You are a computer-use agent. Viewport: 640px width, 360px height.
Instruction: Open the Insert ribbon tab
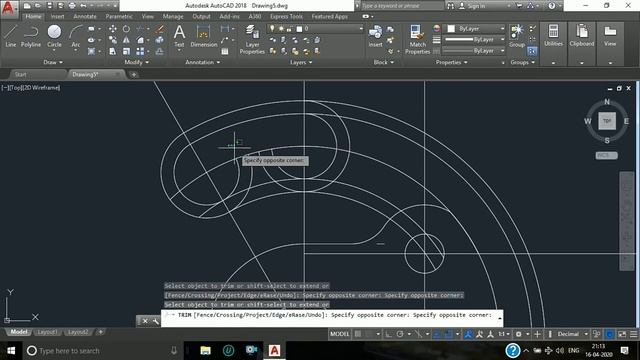click(58, 16)
